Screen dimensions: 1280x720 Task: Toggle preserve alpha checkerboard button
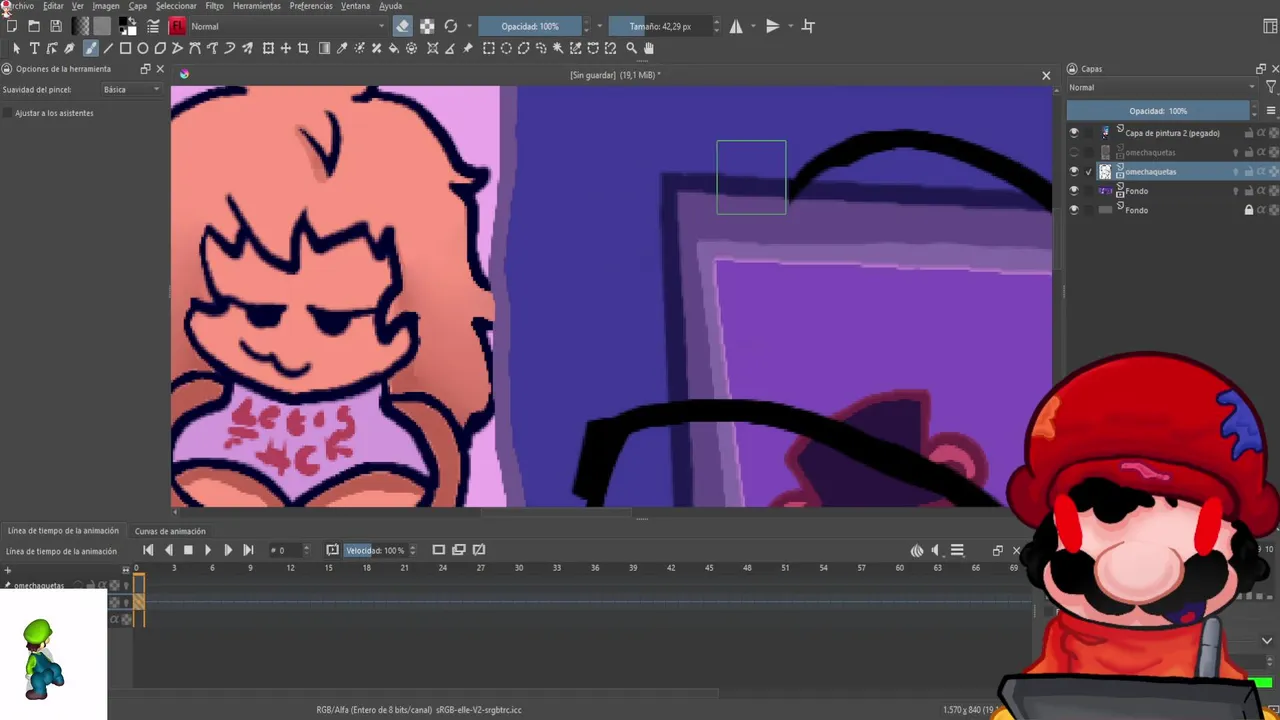pos(427,26)
